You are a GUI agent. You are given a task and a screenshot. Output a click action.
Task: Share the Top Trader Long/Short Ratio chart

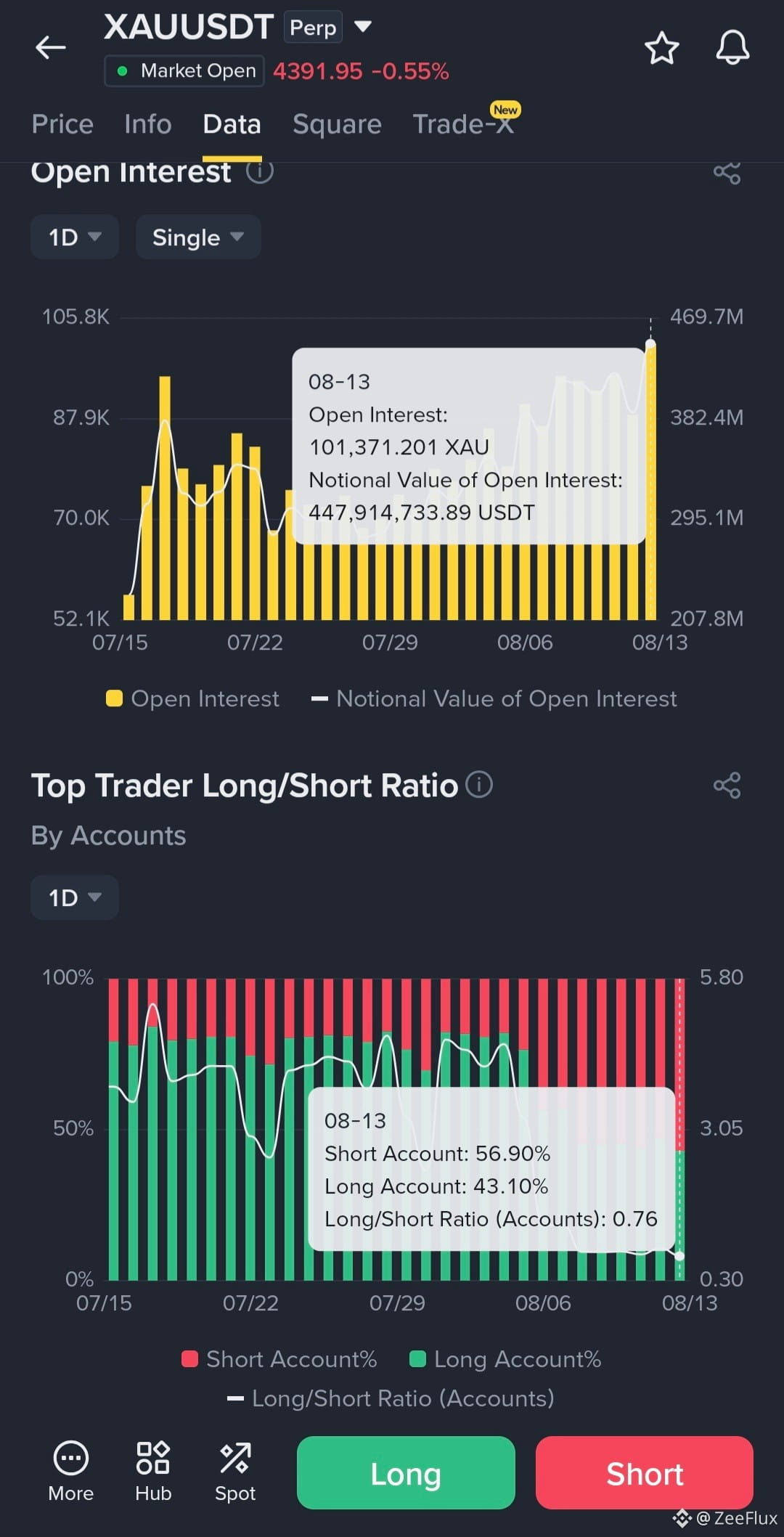click(x=727, y=785)
